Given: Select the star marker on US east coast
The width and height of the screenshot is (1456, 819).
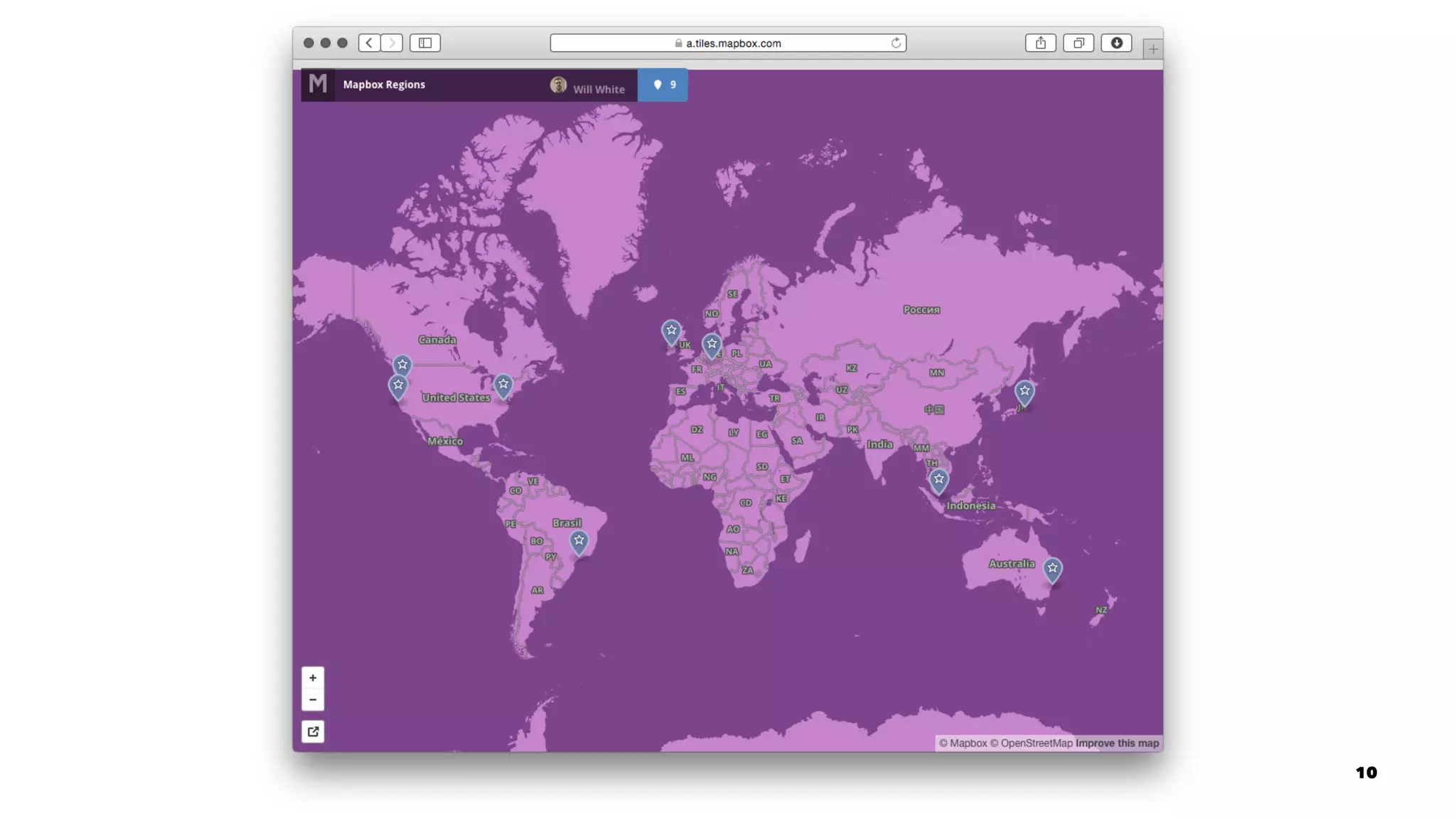Looking at the screenshot, I should tap(503, 385).
